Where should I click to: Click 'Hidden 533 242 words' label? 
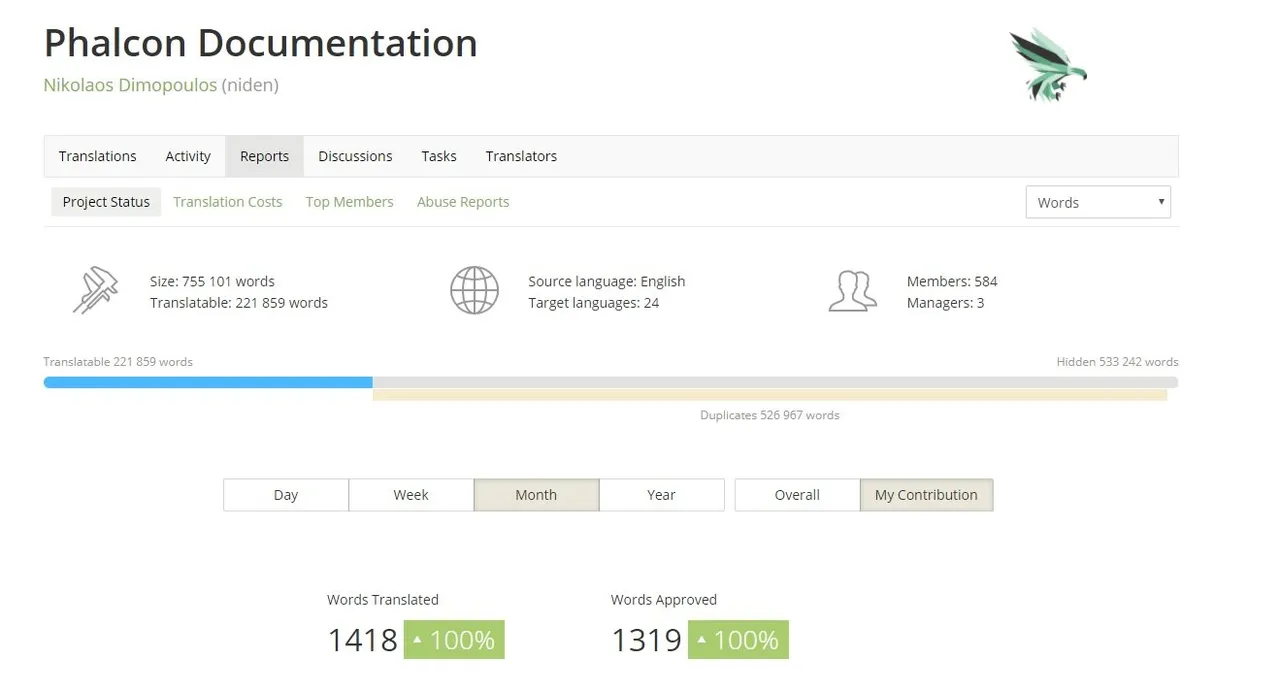pyautogui.click(x=1117, y=362)
